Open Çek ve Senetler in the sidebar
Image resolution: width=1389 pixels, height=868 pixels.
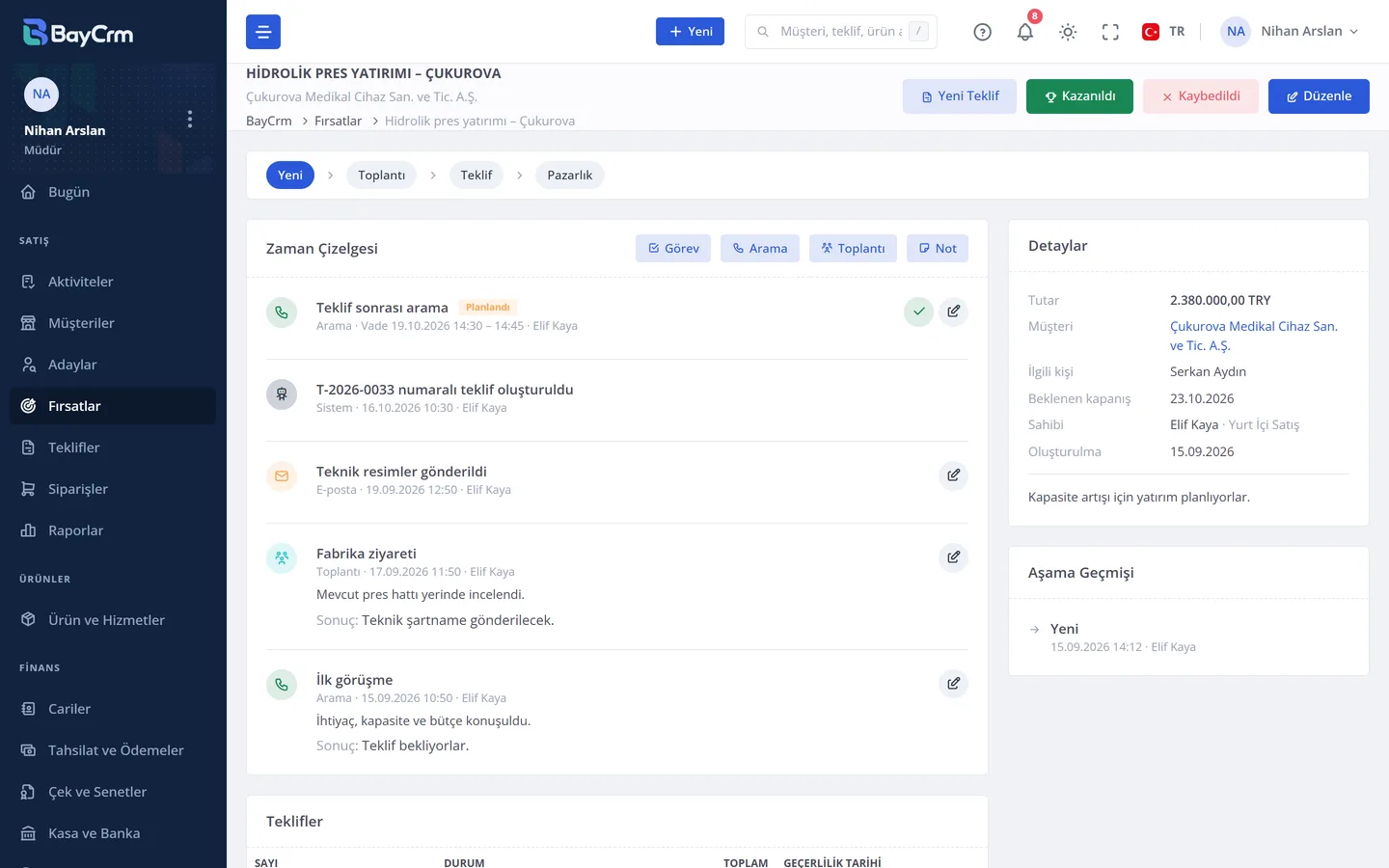pos(113,792)
